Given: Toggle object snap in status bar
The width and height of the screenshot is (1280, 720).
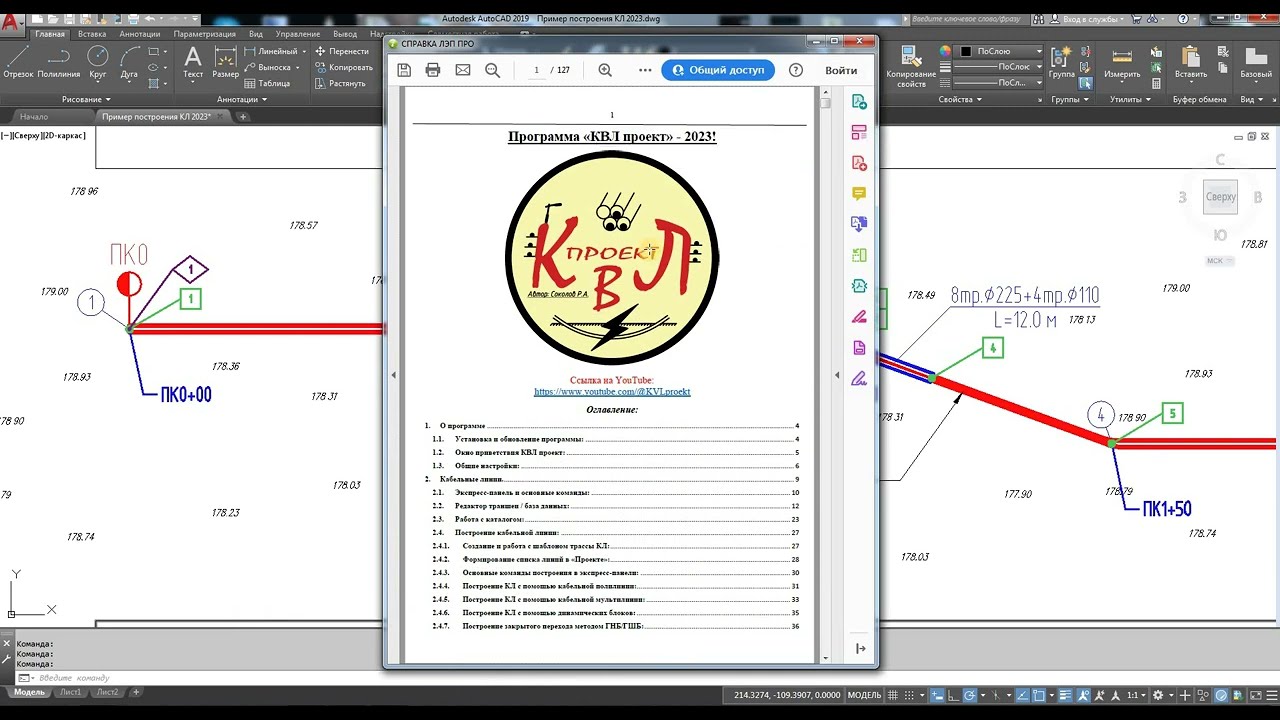Looking at the screenshot, I should coord(1039,695).
